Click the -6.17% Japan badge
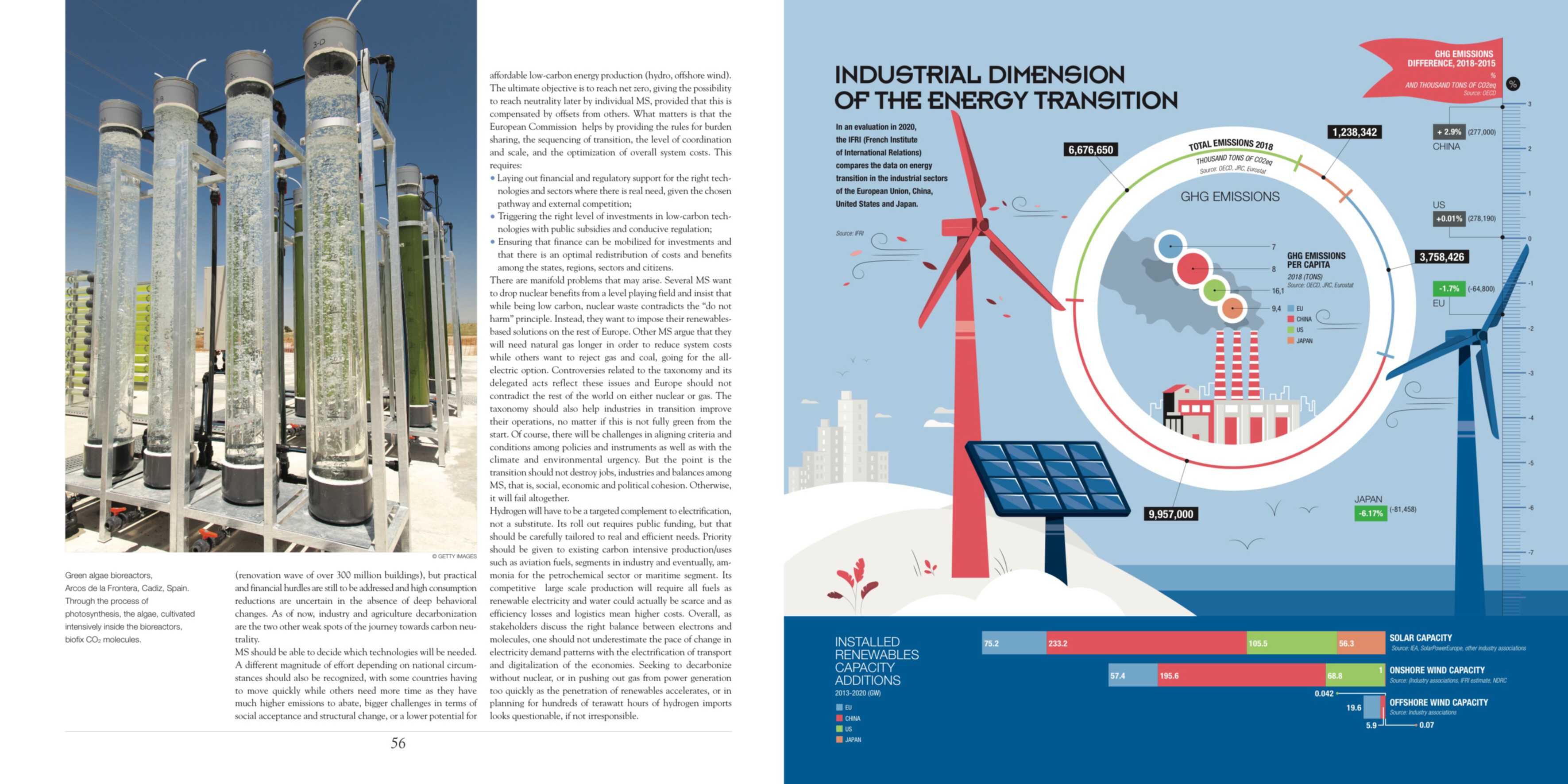This screenshot has height=784, width=1568. pos(1370,513)
